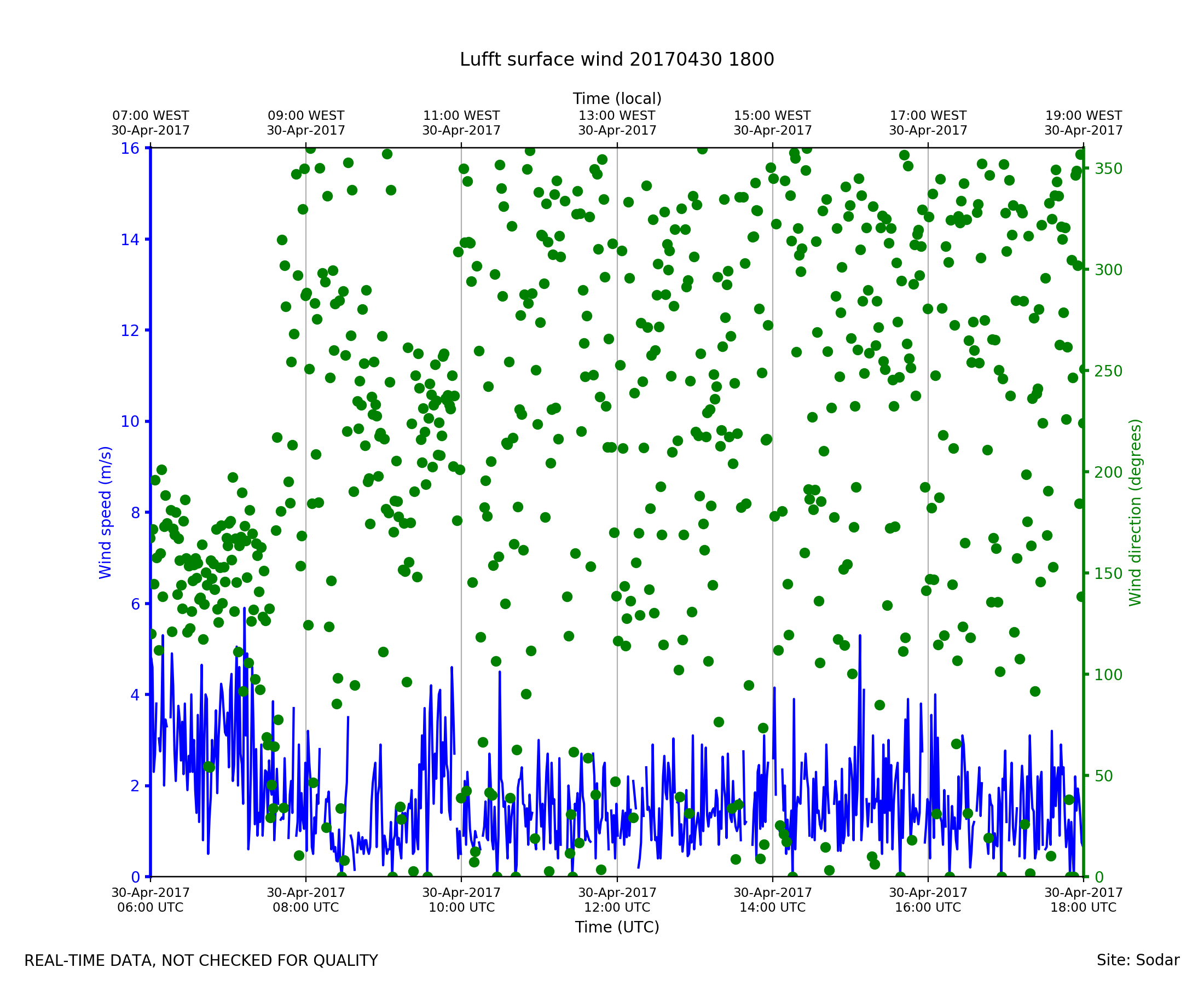Click the 4 tick on wind speed axis
This screenshot has height=985, width=1204.
tap(135, 695)
